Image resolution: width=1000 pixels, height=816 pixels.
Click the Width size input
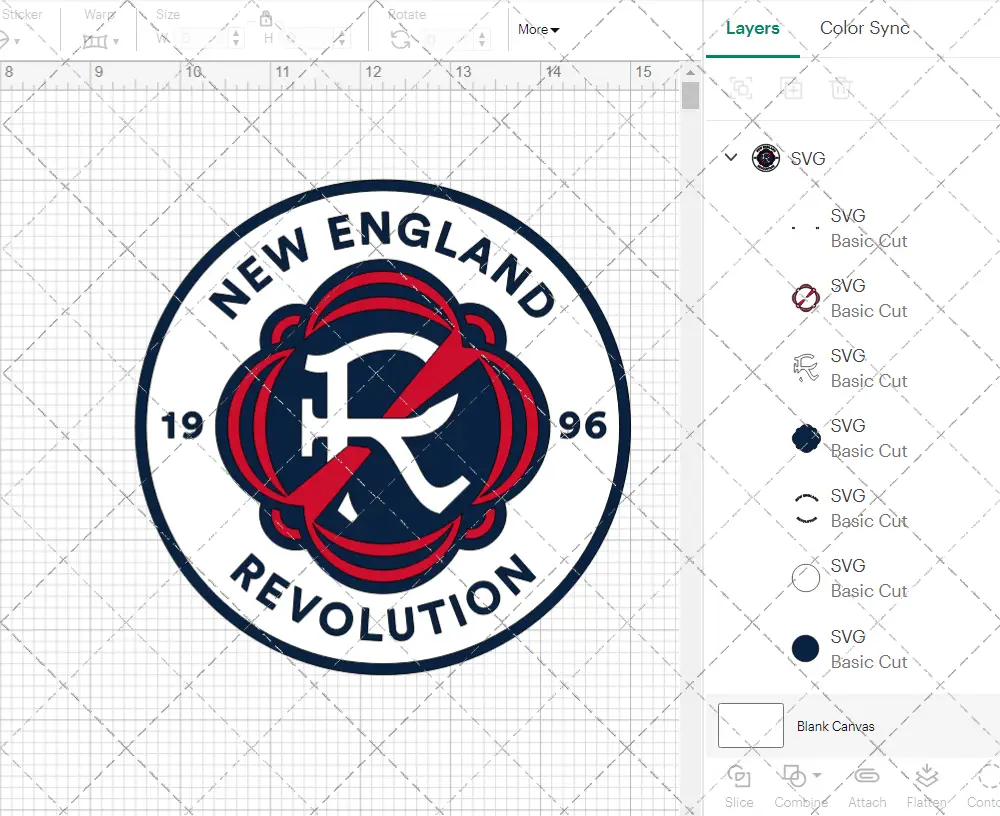[x=202, y=39]
